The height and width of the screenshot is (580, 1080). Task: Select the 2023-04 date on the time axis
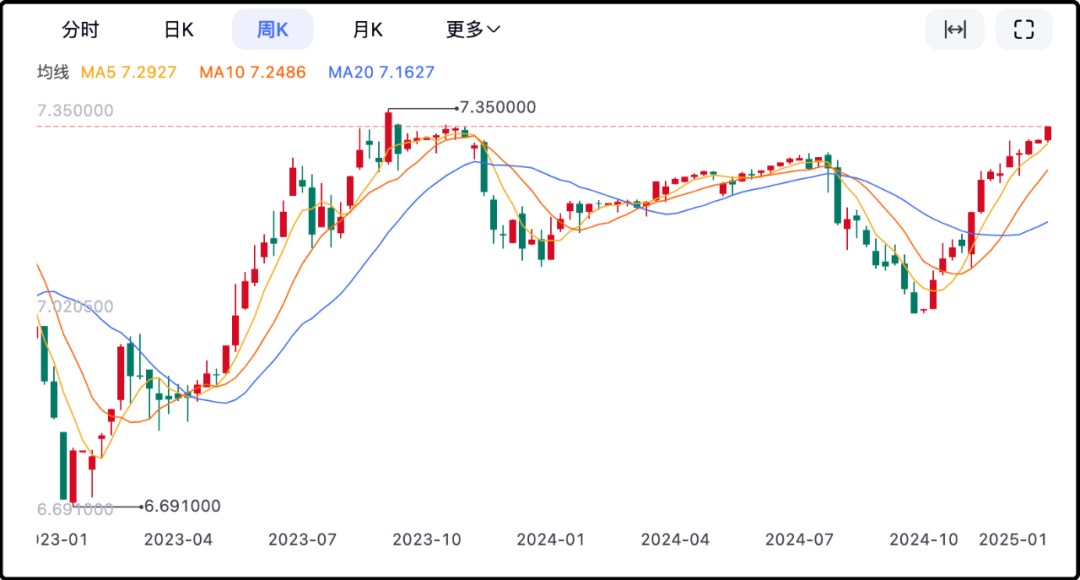click(178, 539)
